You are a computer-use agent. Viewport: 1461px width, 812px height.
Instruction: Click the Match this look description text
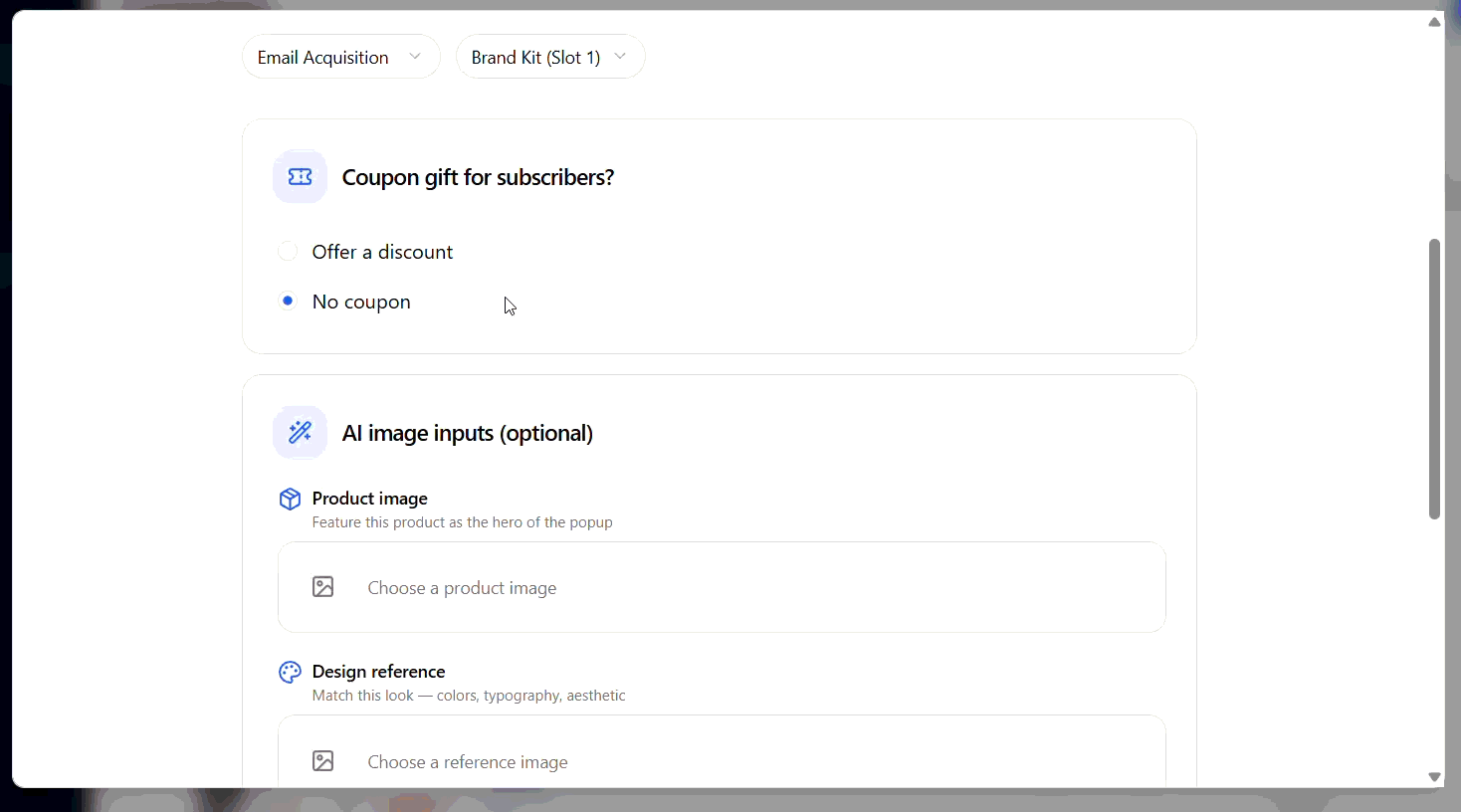coord(469,696)
